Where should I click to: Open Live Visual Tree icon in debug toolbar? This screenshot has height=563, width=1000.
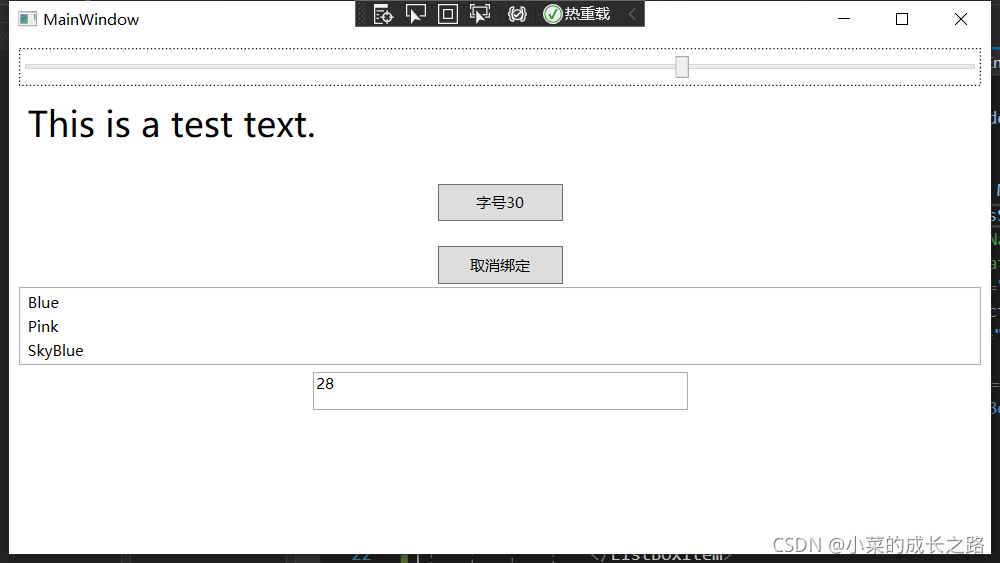click(383, 14)
